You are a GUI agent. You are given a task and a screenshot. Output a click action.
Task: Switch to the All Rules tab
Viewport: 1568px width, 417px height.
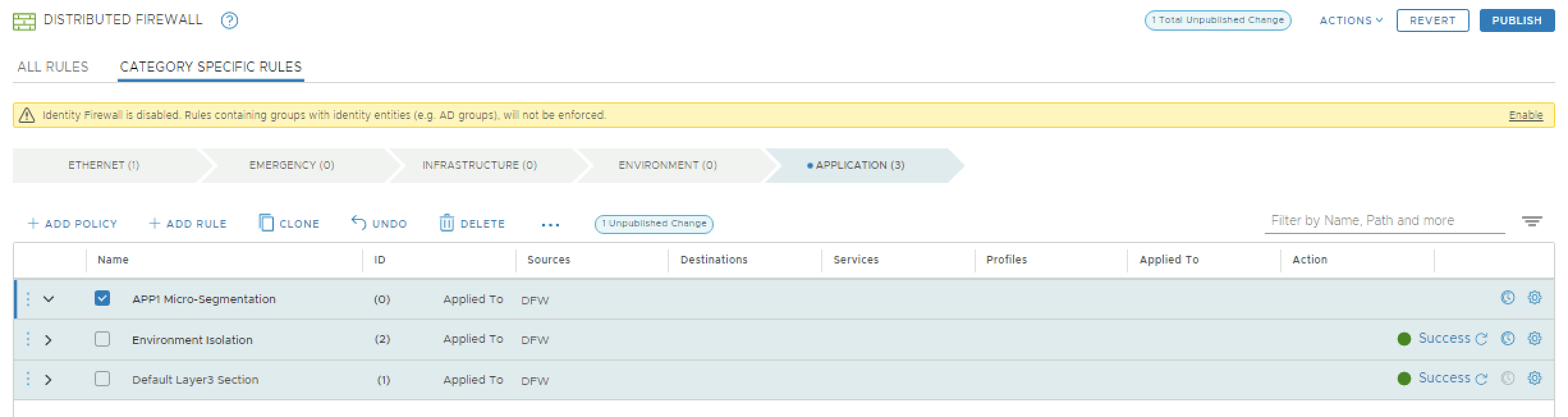[x=53, y=67]
